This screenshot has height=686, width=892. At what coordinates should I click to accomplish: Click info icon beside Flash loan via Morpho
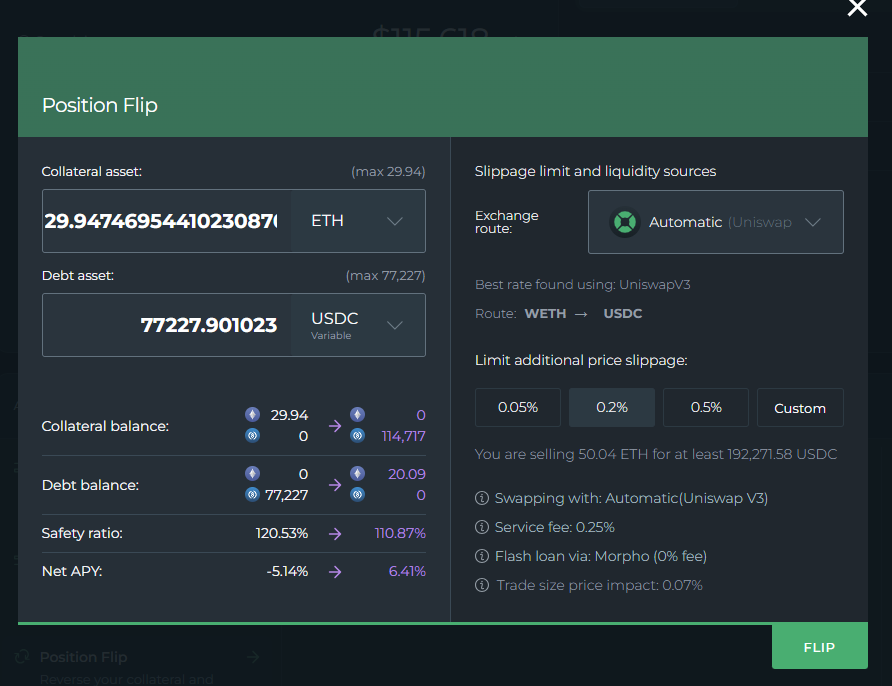(482, 556)
